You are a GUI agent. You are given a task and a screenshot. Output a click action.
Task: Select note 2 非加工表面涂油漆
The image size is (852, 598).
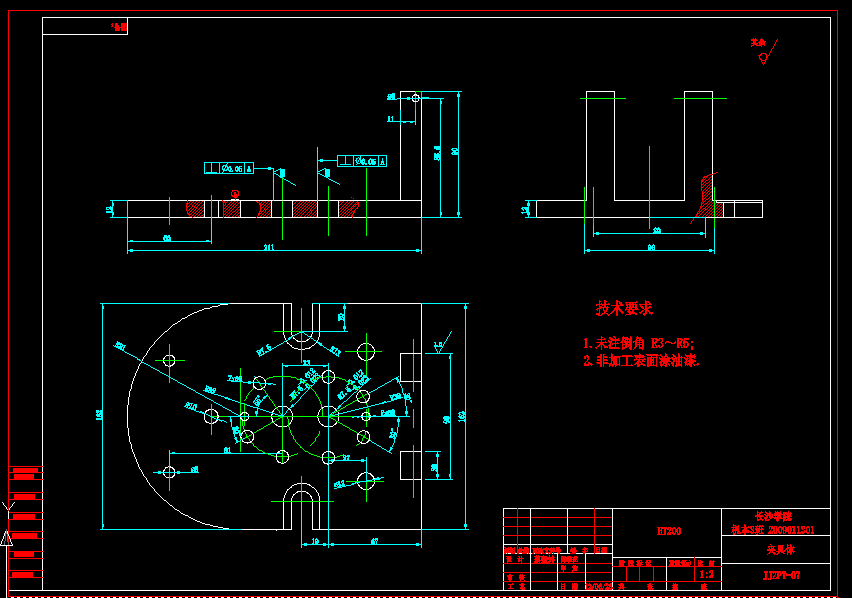pyautogui.click(x=641, y=361)
